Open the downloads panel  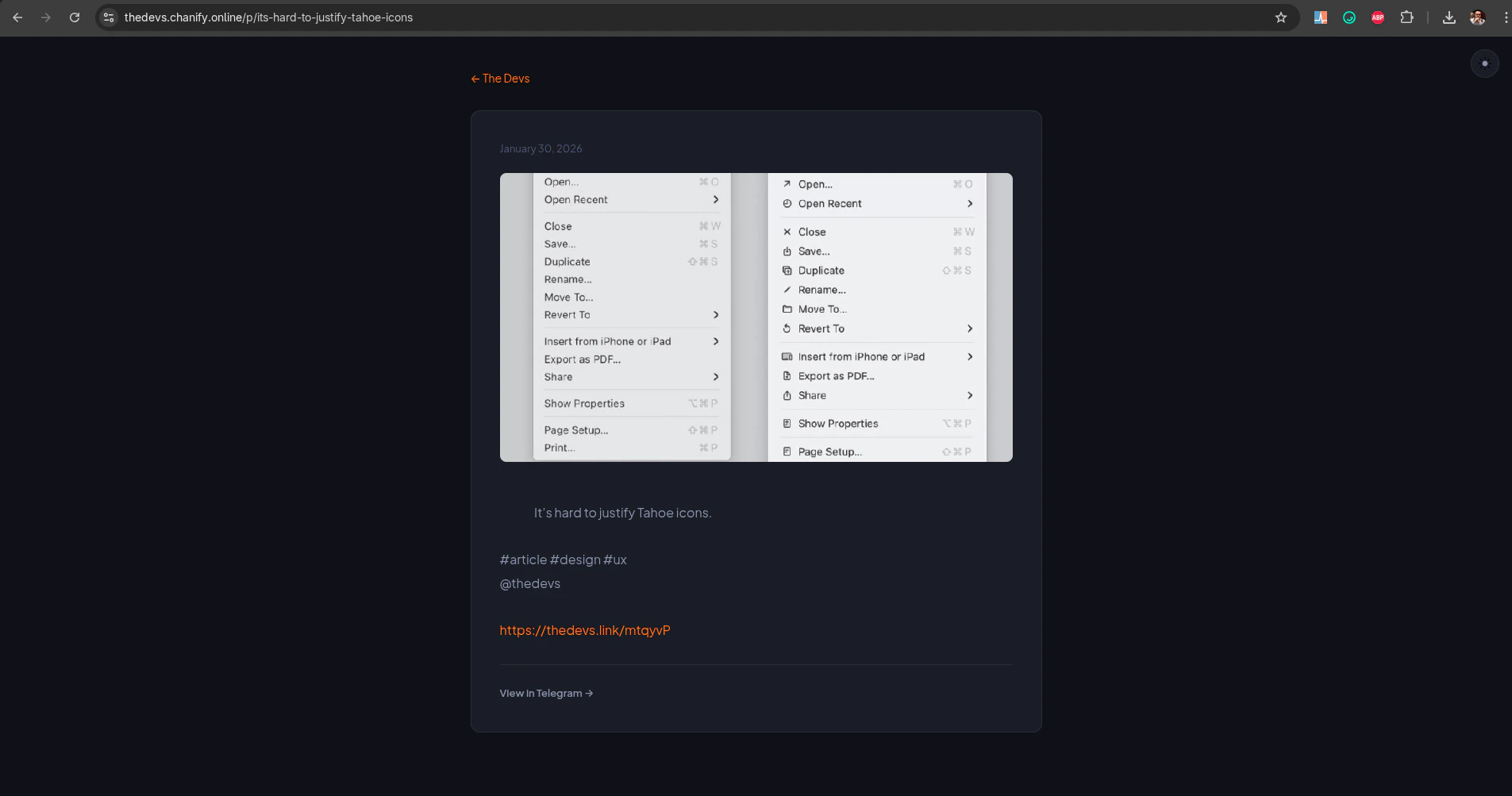click(1450, 17)
